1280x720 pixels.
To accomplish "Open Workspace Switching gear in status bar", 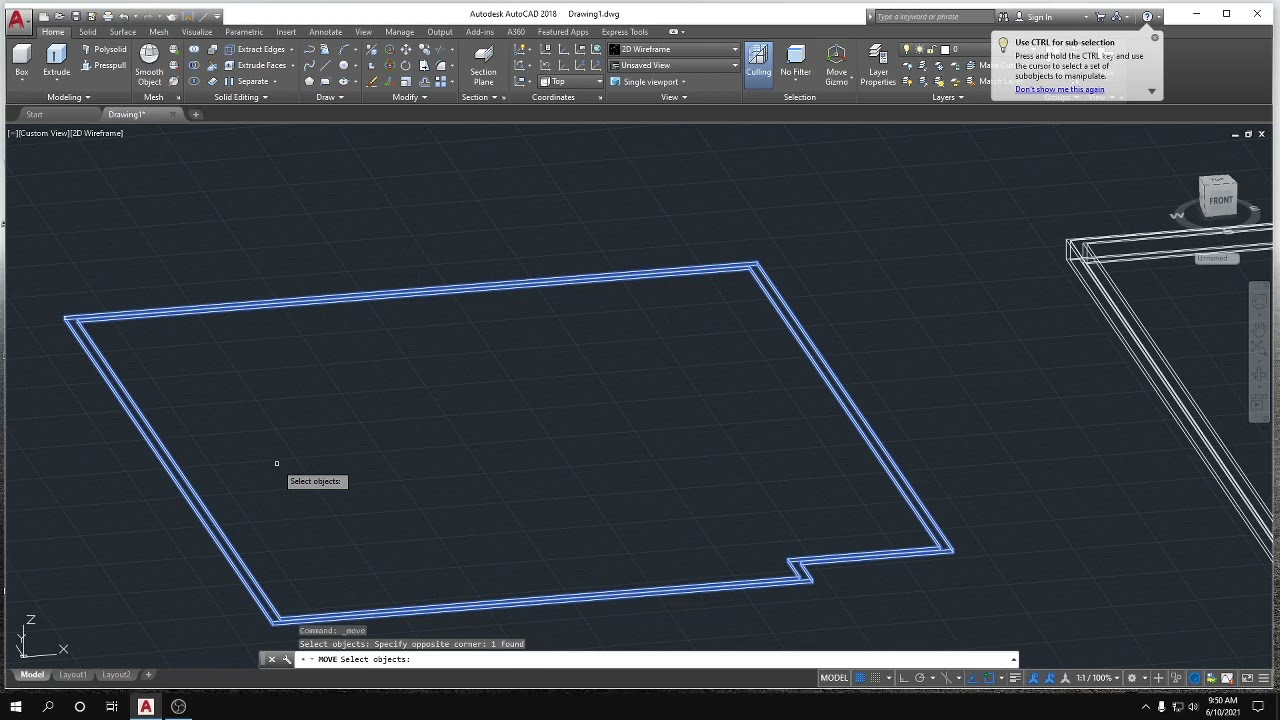I will (1132, 678).
